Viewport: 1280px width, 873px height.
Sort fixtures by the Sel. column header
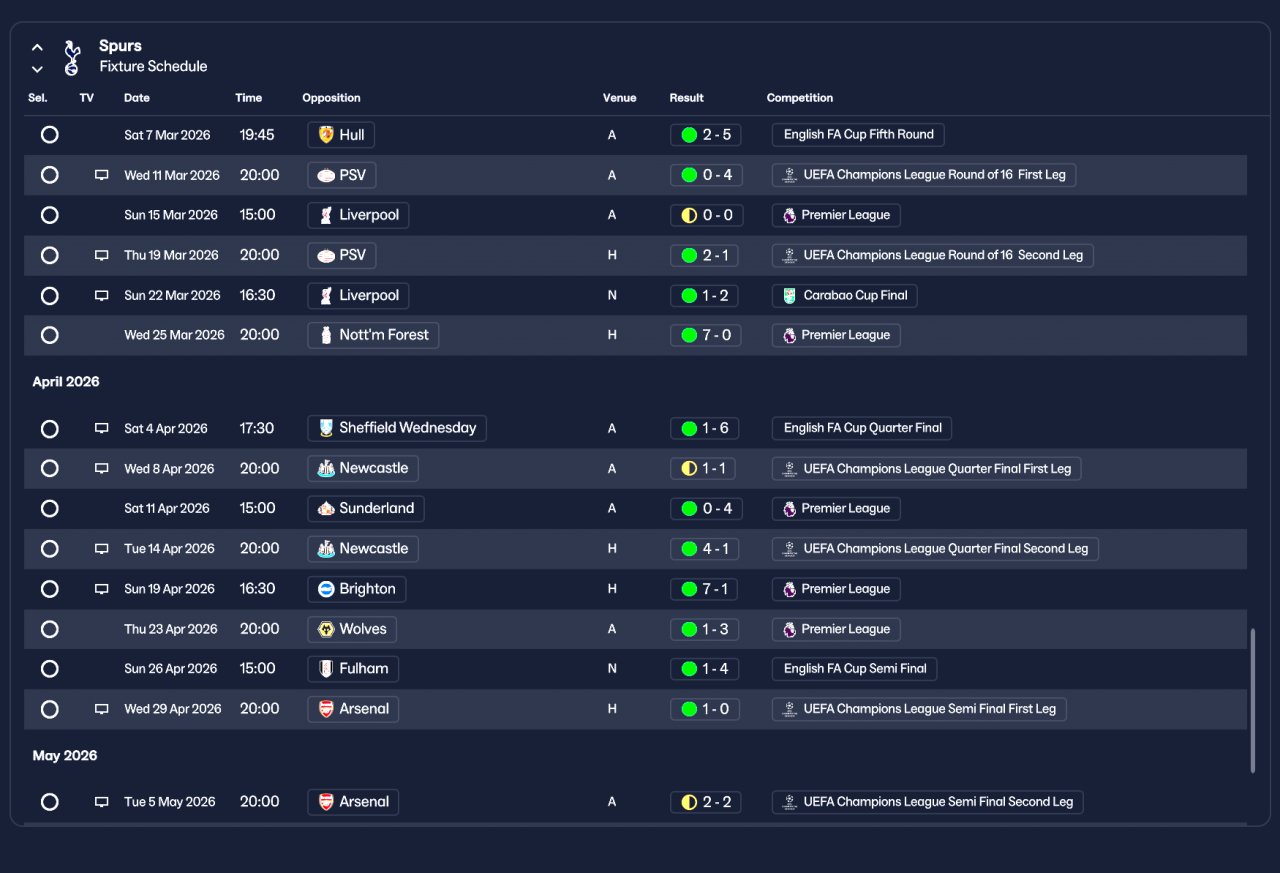click(x=38, y=98)
